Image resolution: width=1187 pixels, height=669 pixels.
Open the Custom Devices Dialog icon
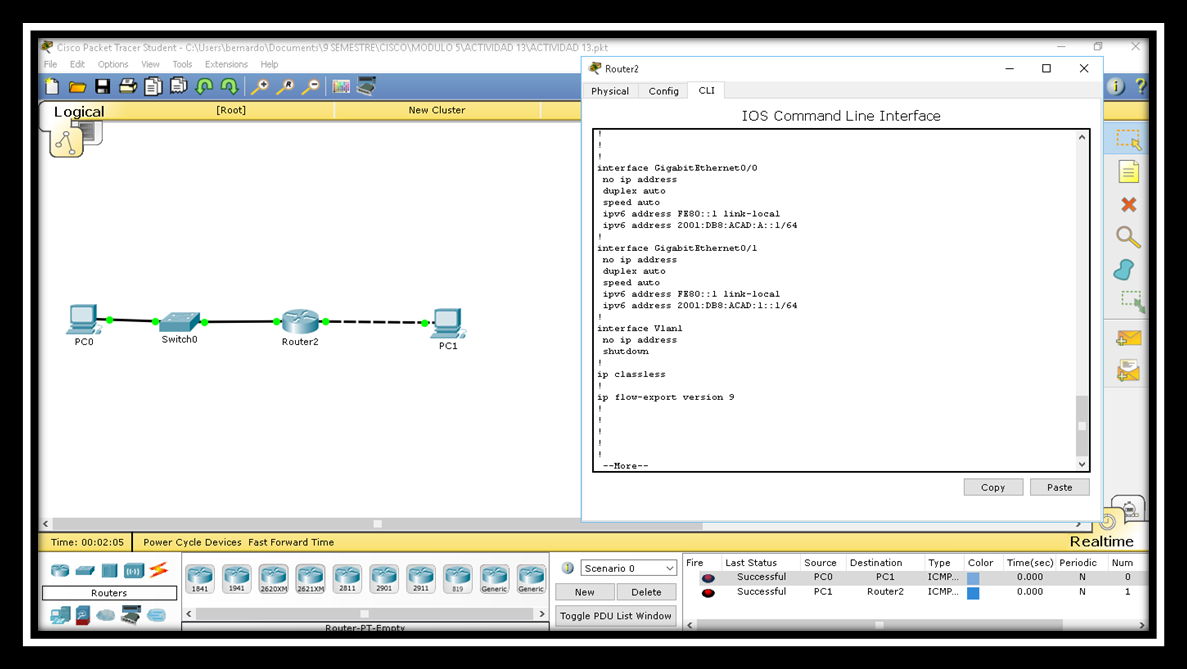pyautogui.click(x=366, y=86)
